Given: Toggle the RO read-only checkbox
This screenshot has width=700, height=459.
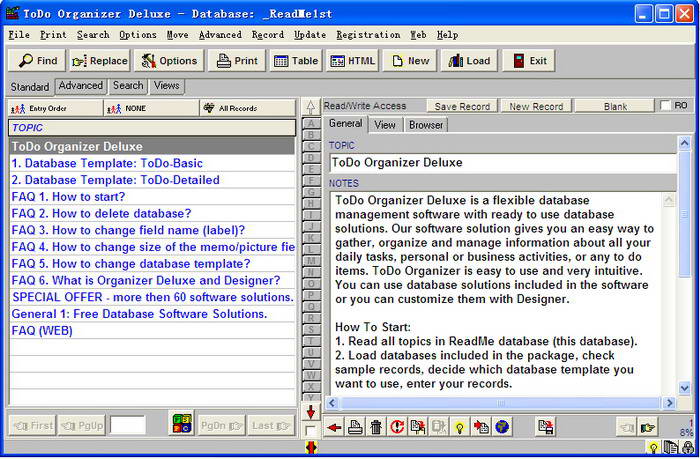Looking at the screenshot, I should coord(665,106).
